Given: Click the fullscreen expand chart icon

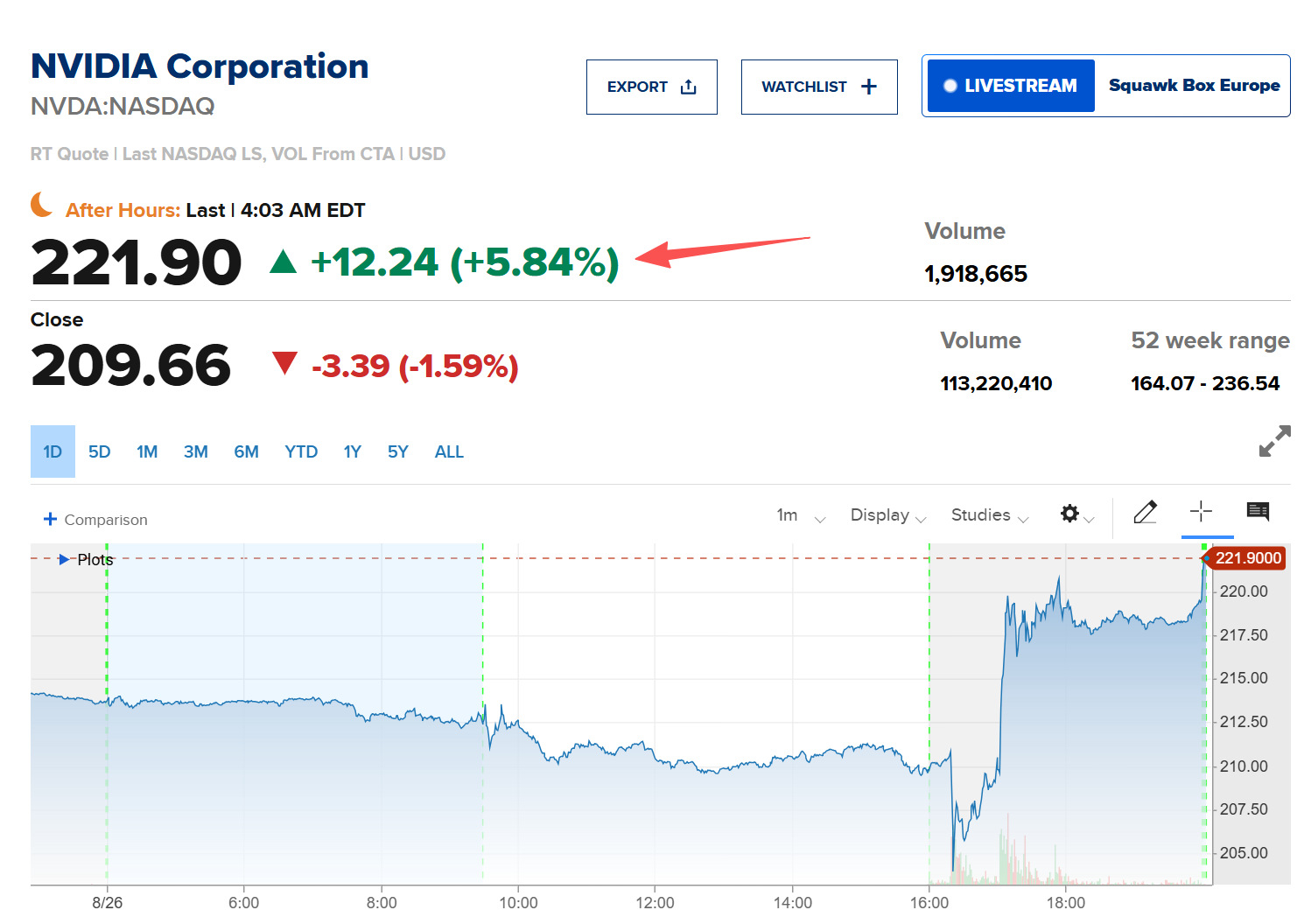Looking at the screenshot, I should pyautogui.click(x=1274, y=441).
